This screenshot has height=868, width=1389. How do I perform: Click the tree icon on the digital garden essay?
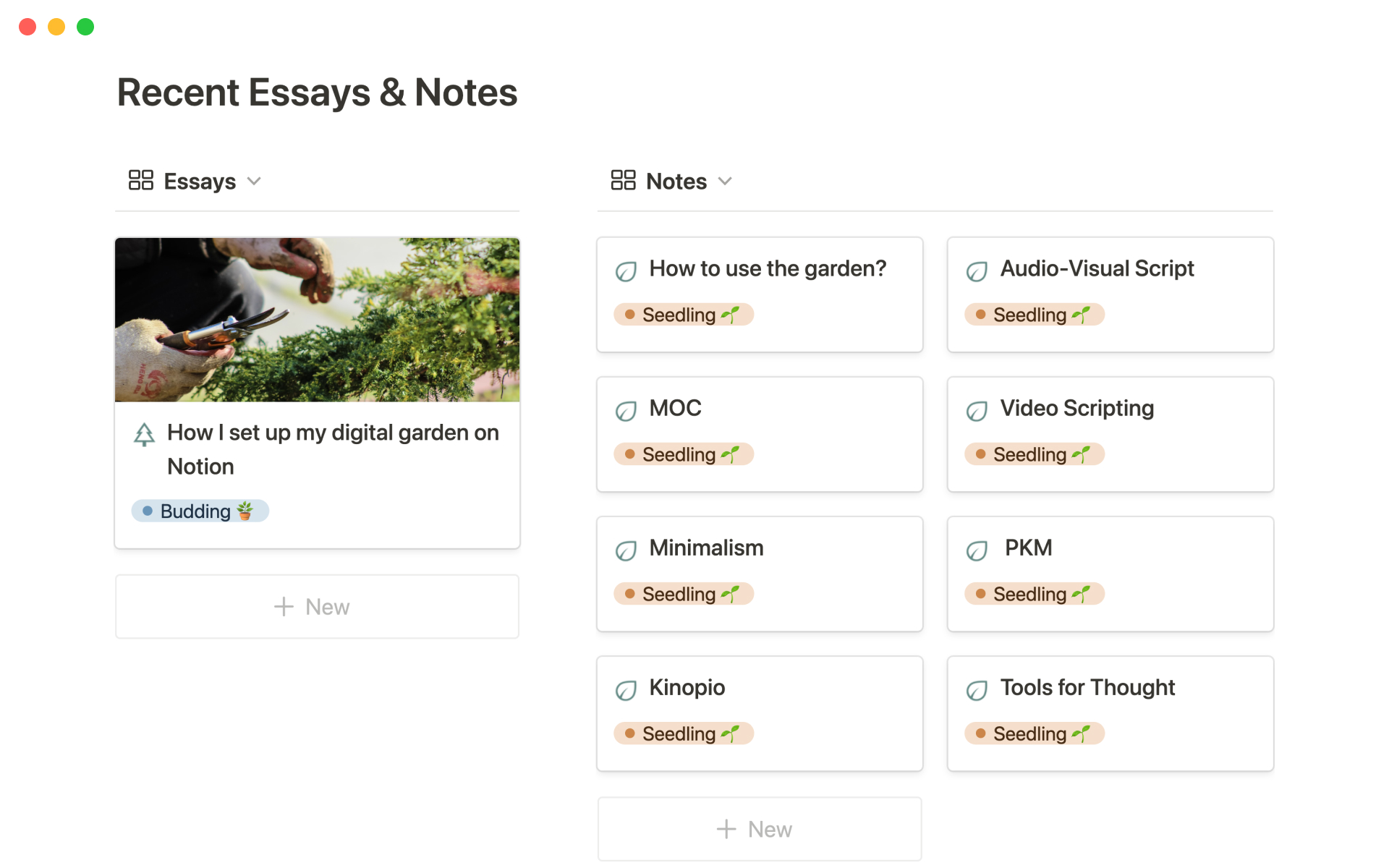point(144,434)
